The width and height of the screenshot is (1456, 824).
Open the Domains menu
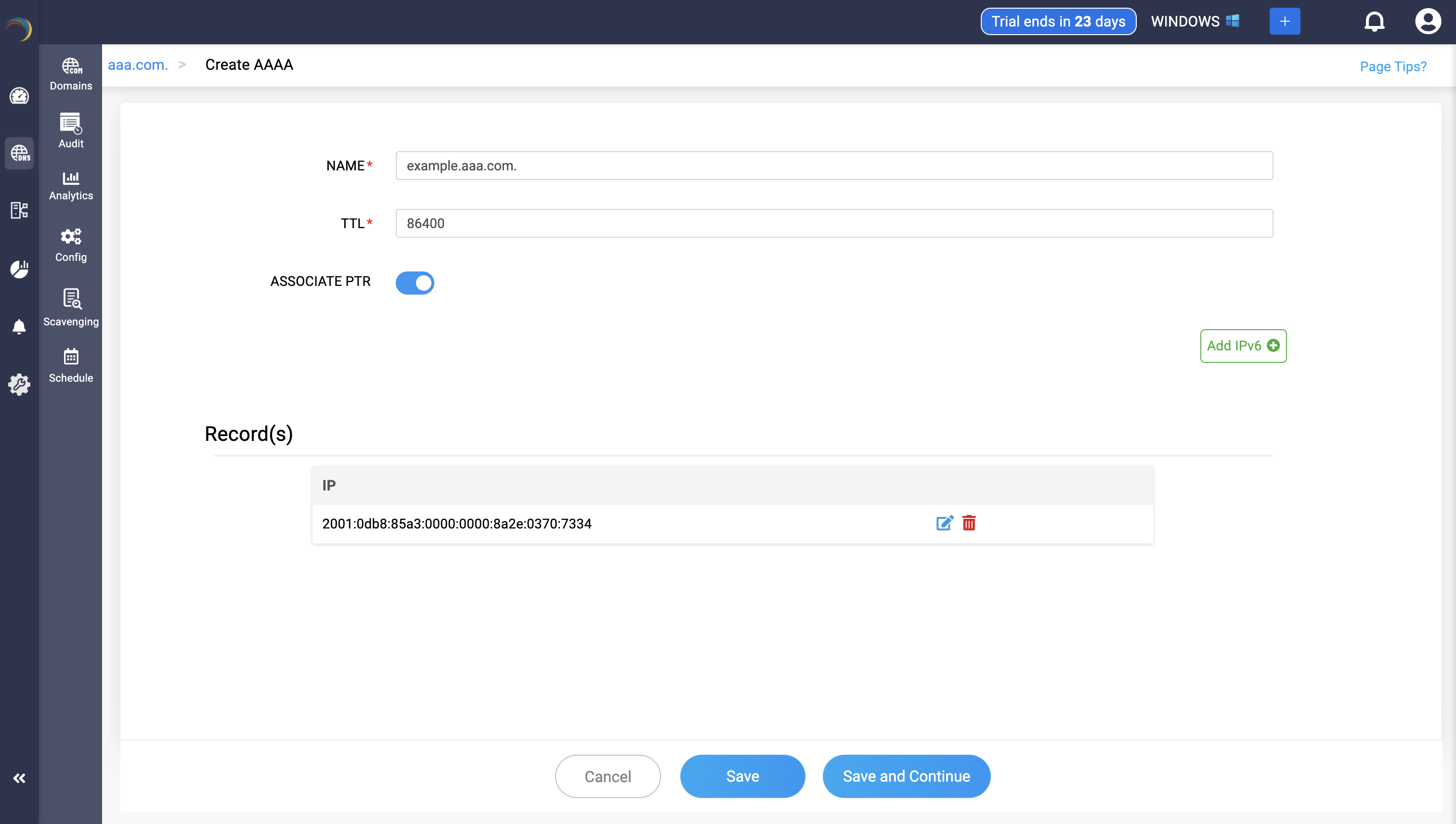pyautogui.click(x=71, y=74)
